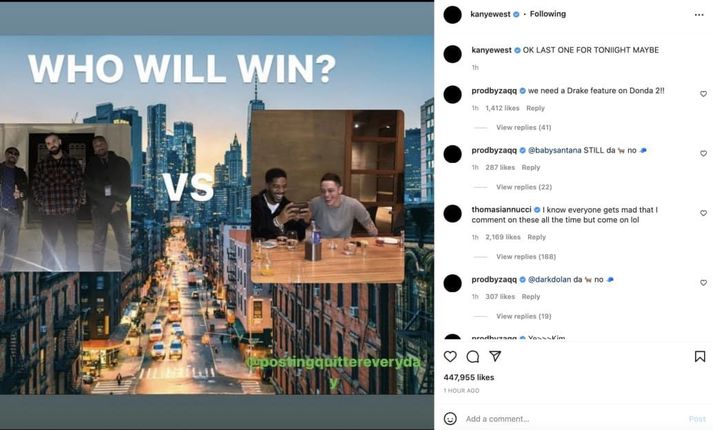Share post using paper plane icon
This screenshot has width=713, height=430.
(x=495, y=356)
